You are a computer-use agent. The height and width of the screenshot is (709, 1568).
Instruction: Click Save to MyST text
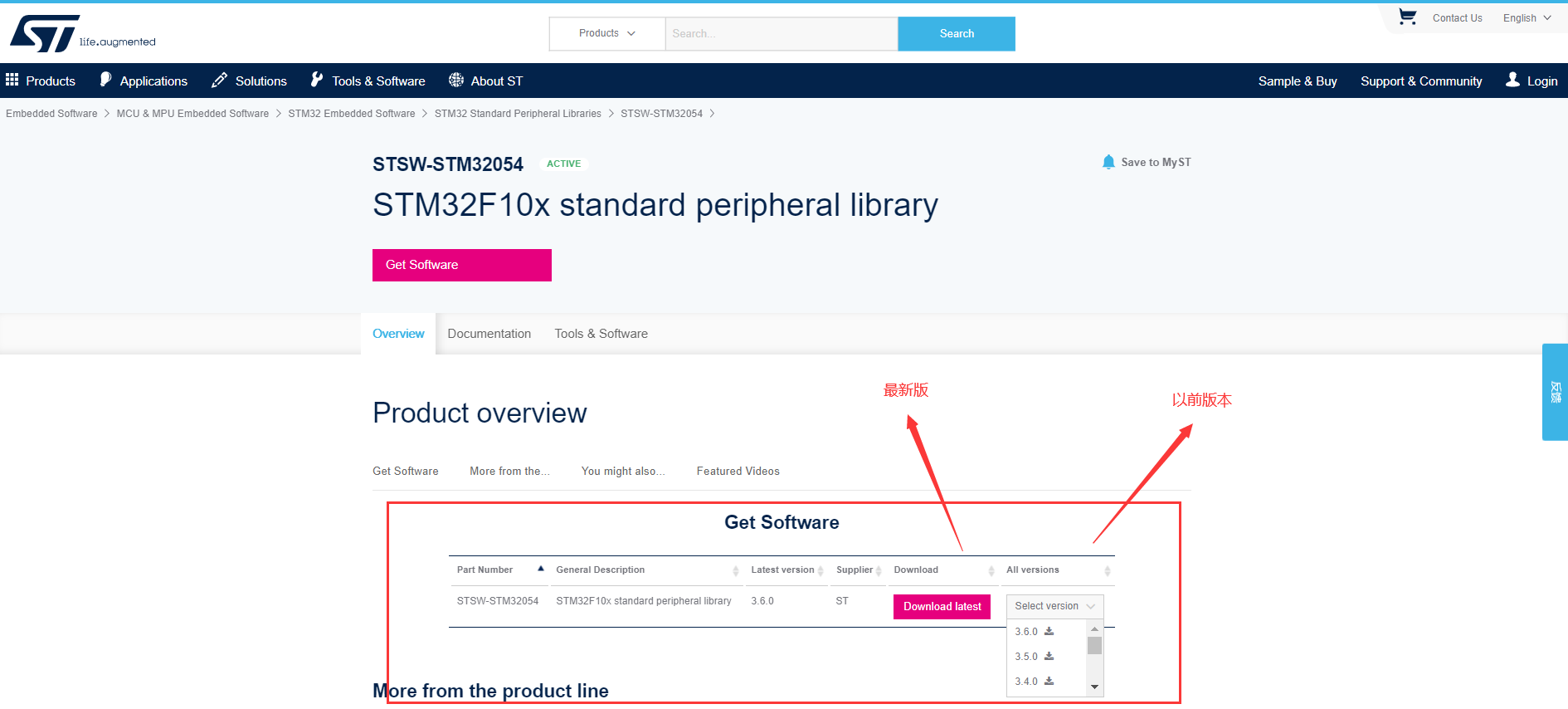[1156, 163]
